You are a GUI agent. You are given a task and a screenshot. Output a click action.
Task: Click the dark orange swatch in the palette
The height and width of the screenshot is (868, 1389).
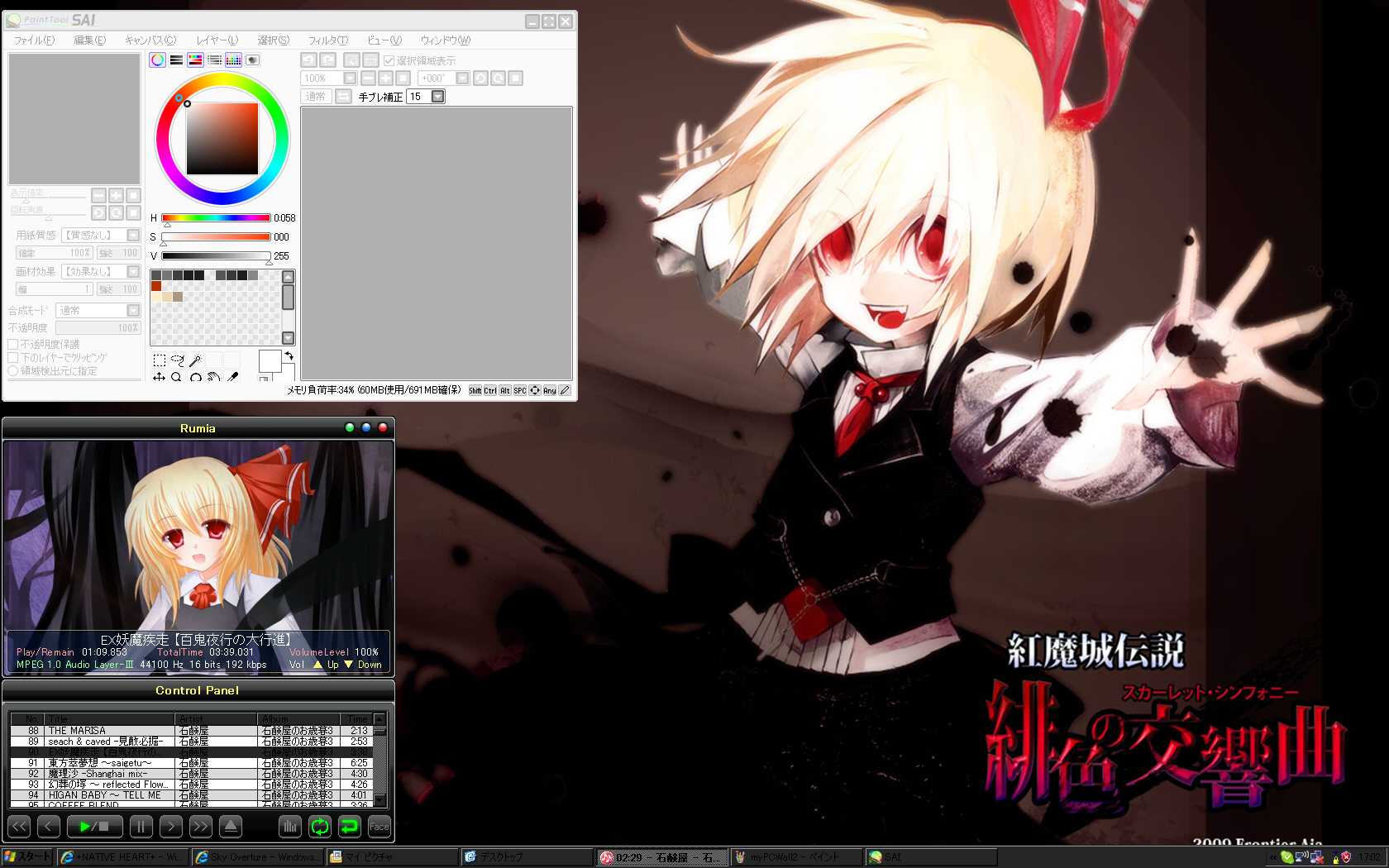coord(156,286)
